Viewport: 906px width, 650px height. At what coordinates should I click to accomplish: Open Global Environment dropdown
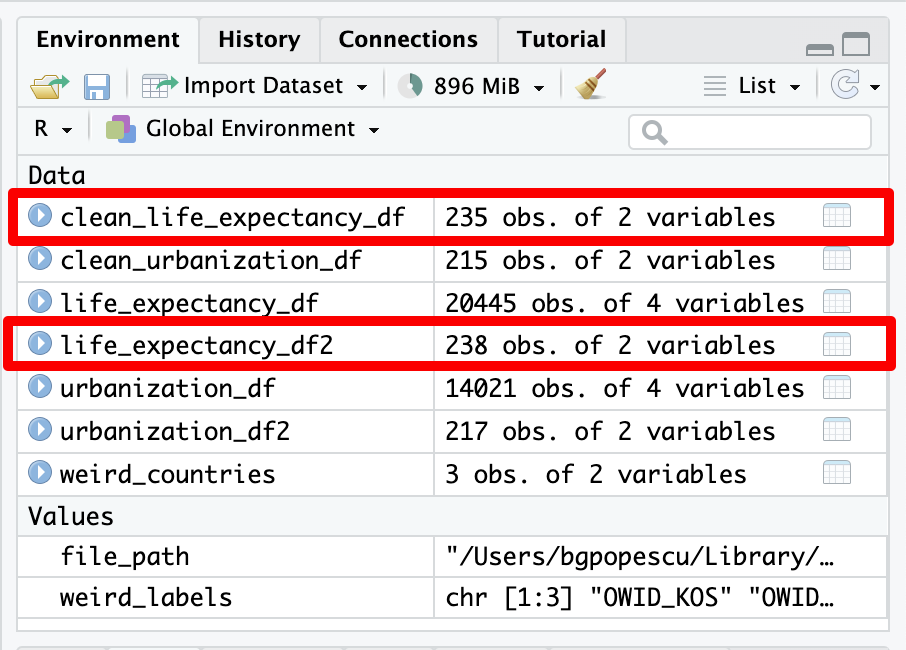click(243, 129)
